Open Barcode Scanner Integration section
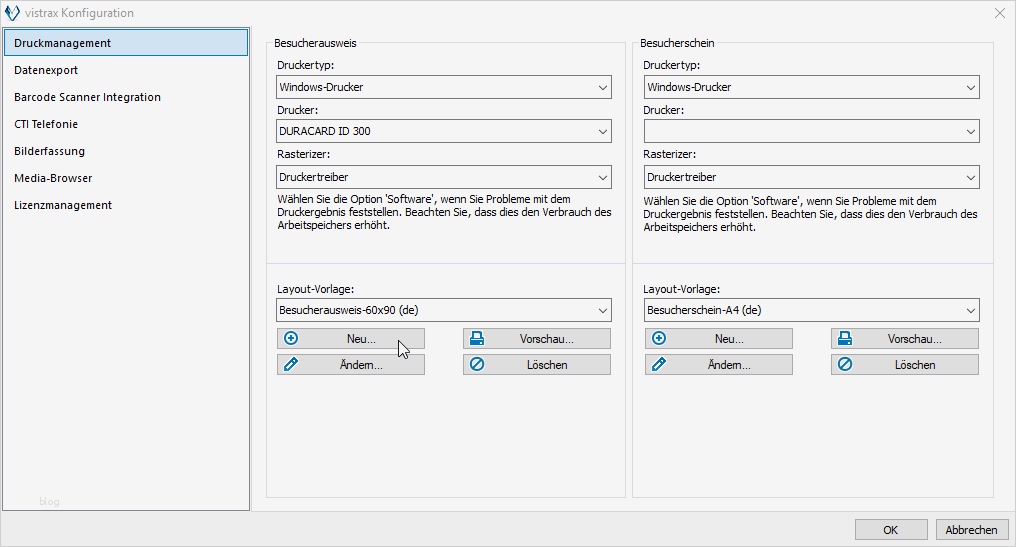This screenshot has width=1016, height=547. pos(87,97)
